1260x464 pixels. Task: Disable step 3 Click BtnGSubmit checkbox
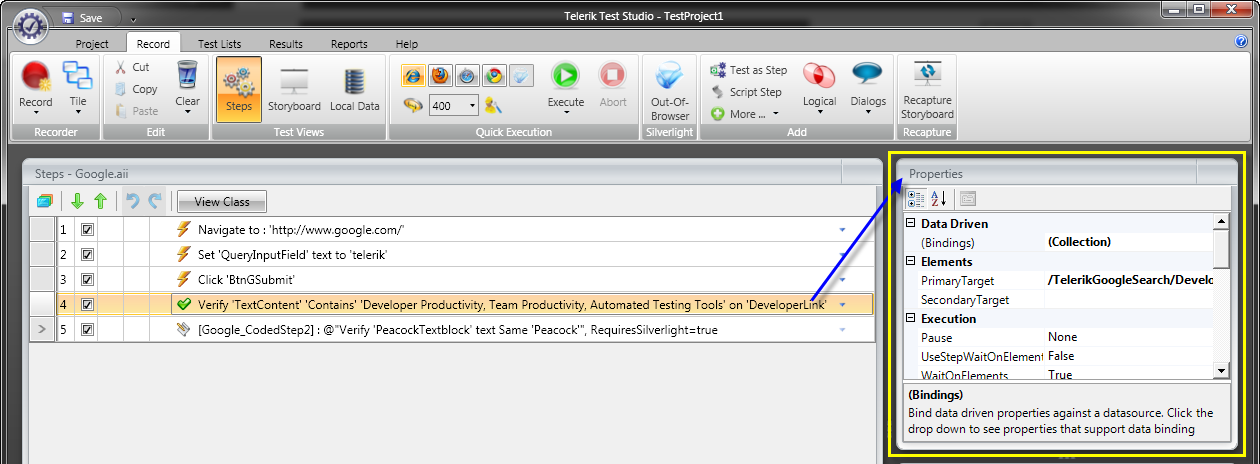pos(87,280)
